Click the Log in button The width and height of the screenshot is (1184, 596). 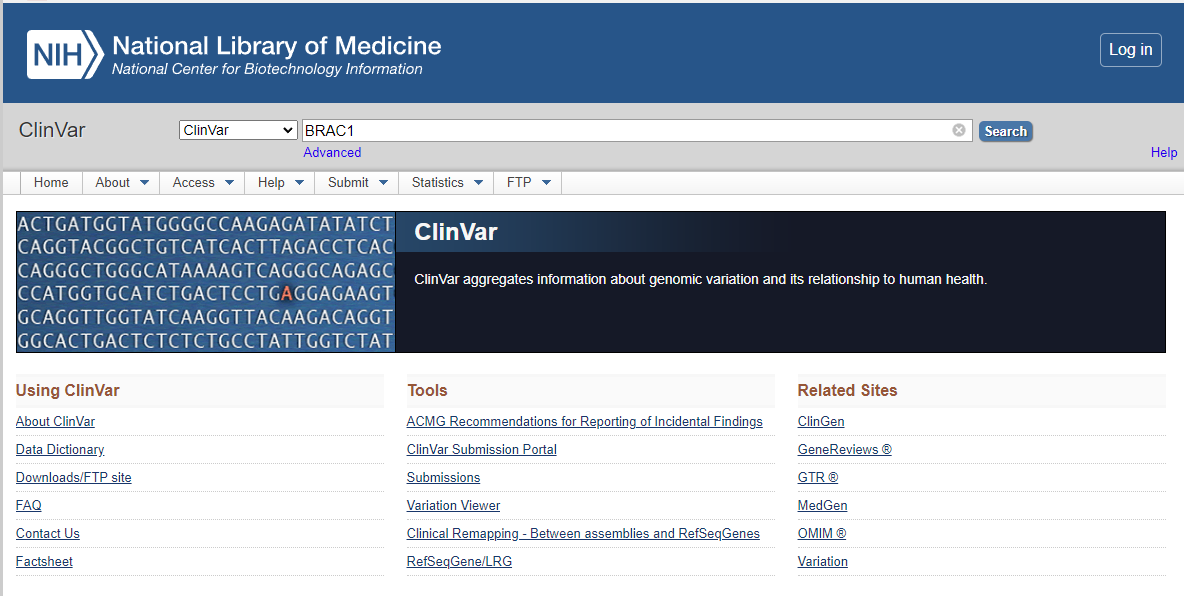pos(1130,50)
